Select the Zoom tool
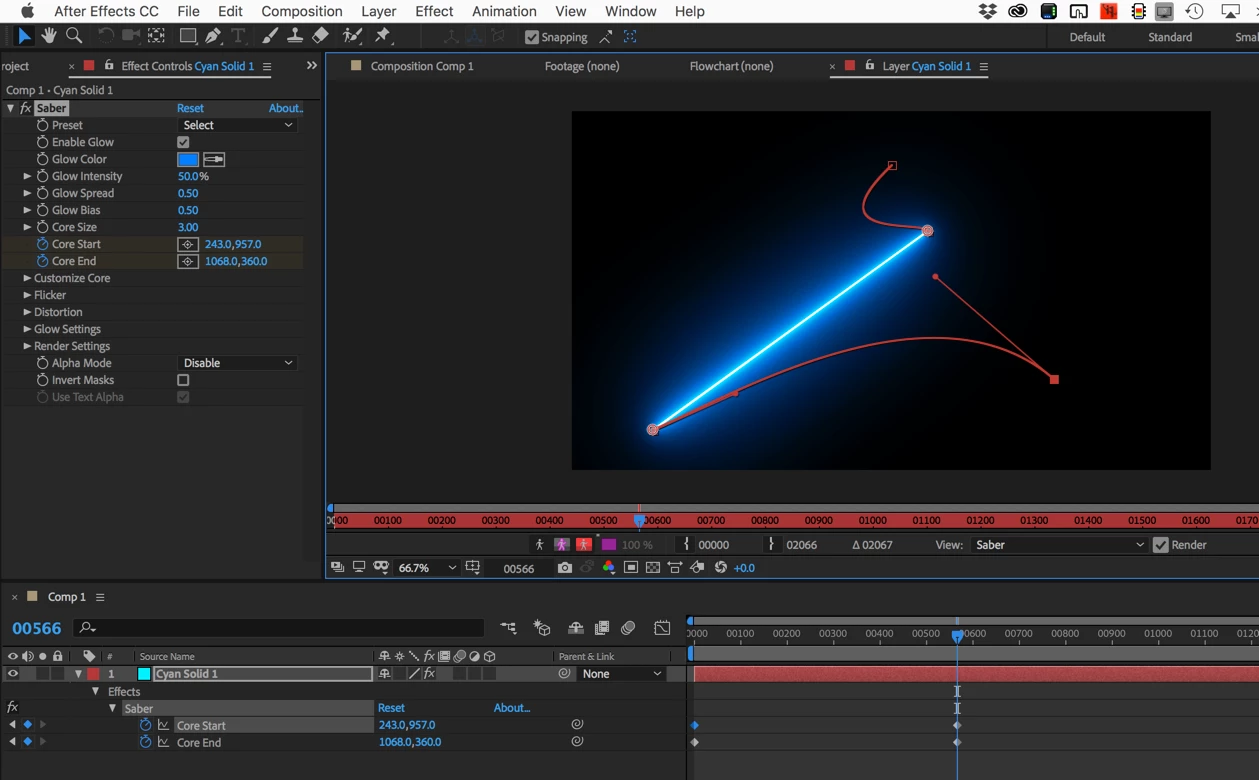This screenshot has height=780, width=1259. 74,36
